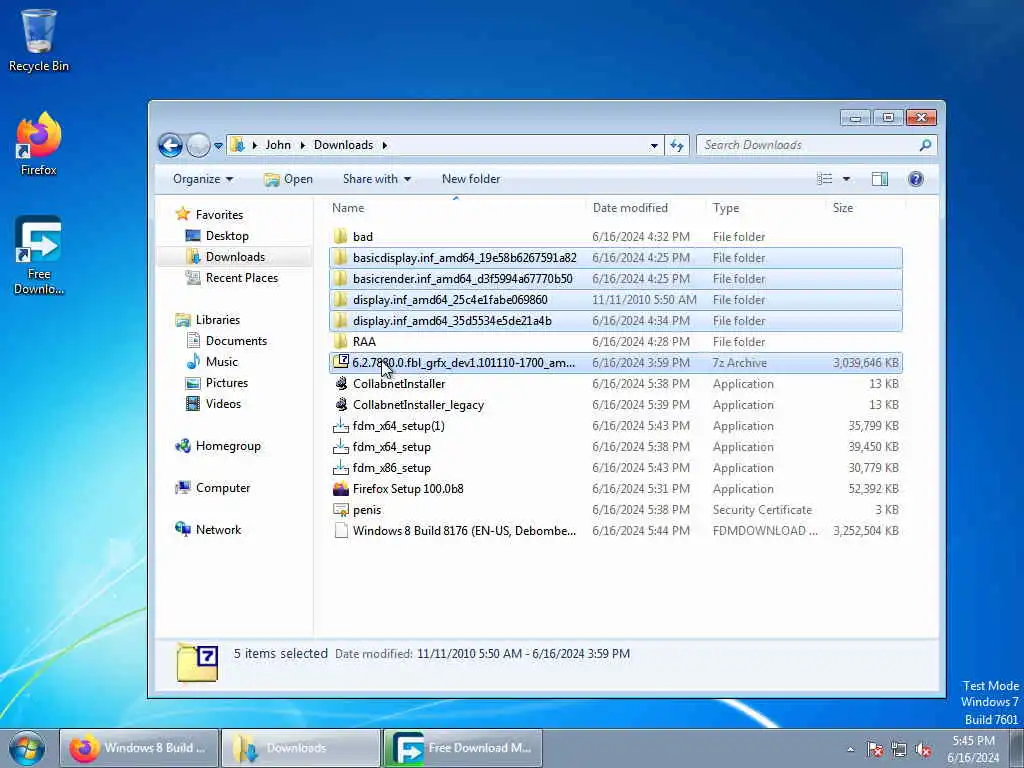Select Downloads in the address breadcrumb
The width and height of the screenshot is (1024, 768).
(x=344, y=145)
